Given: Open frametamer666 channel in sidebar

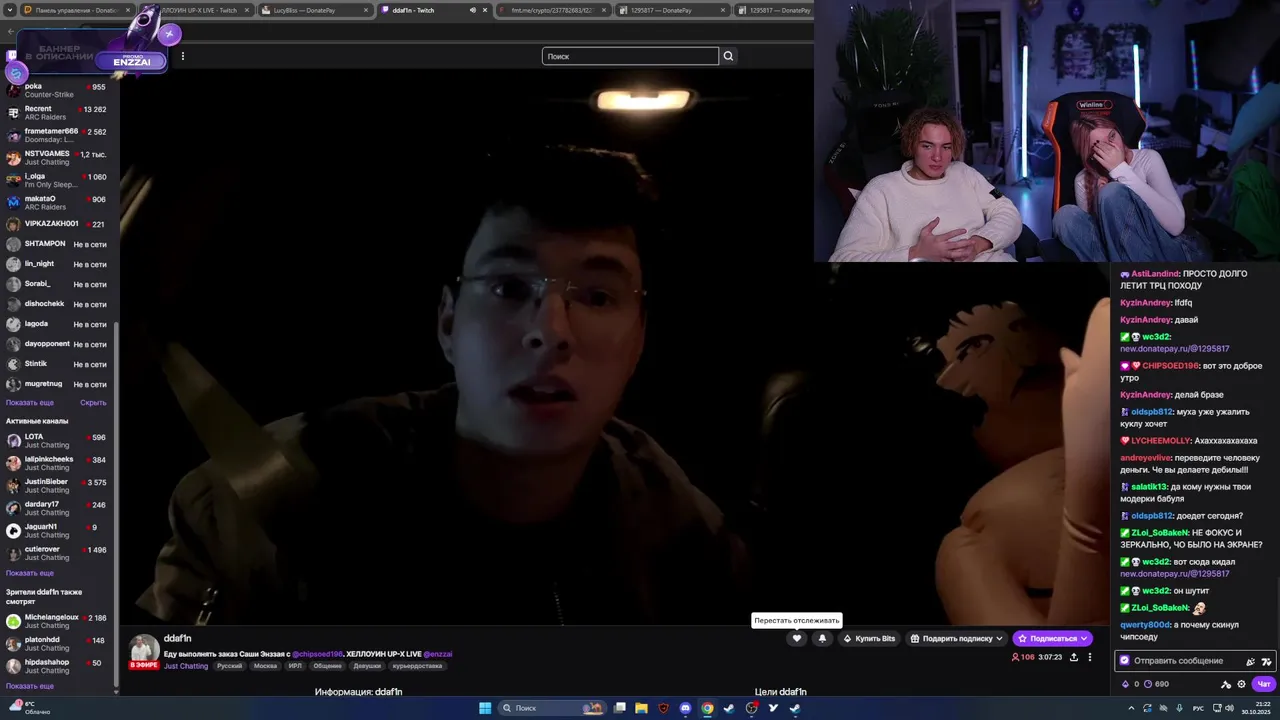Looking at the screenshot, I should (56, 135).
